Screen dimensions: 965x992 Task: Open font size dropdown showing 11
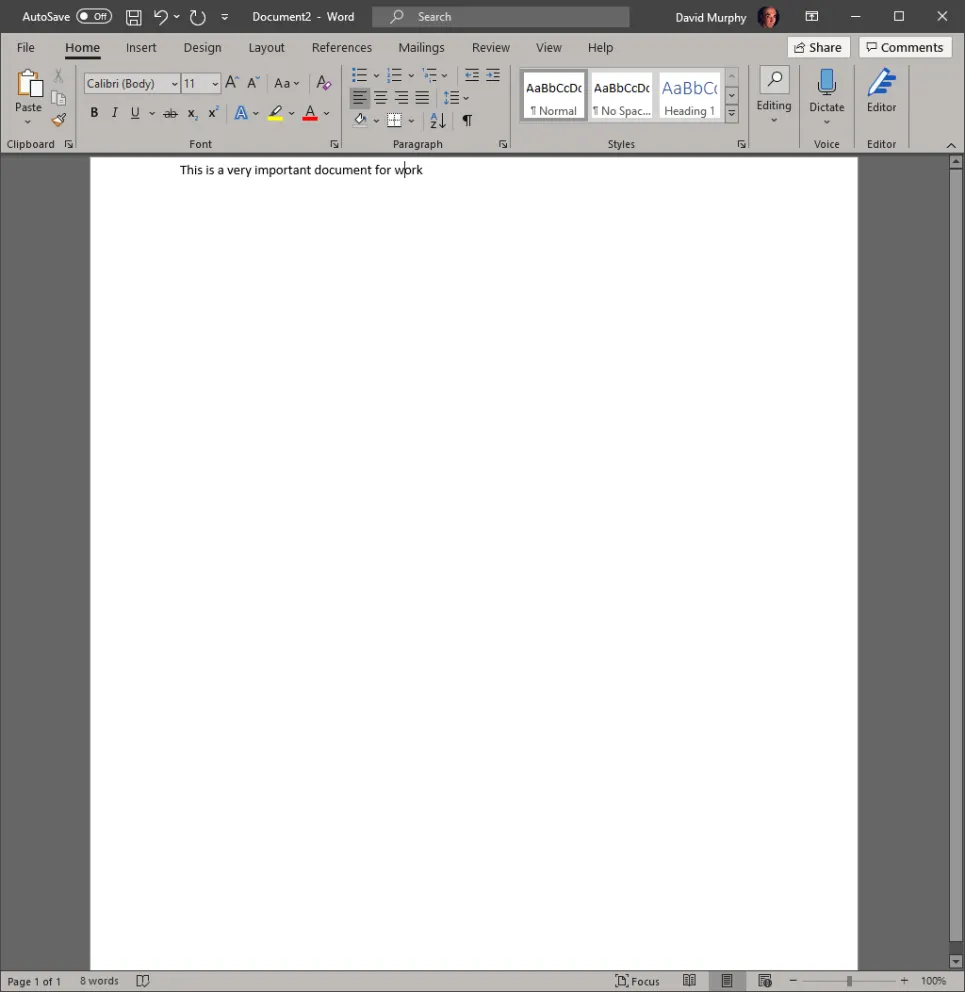click(215, 84)
